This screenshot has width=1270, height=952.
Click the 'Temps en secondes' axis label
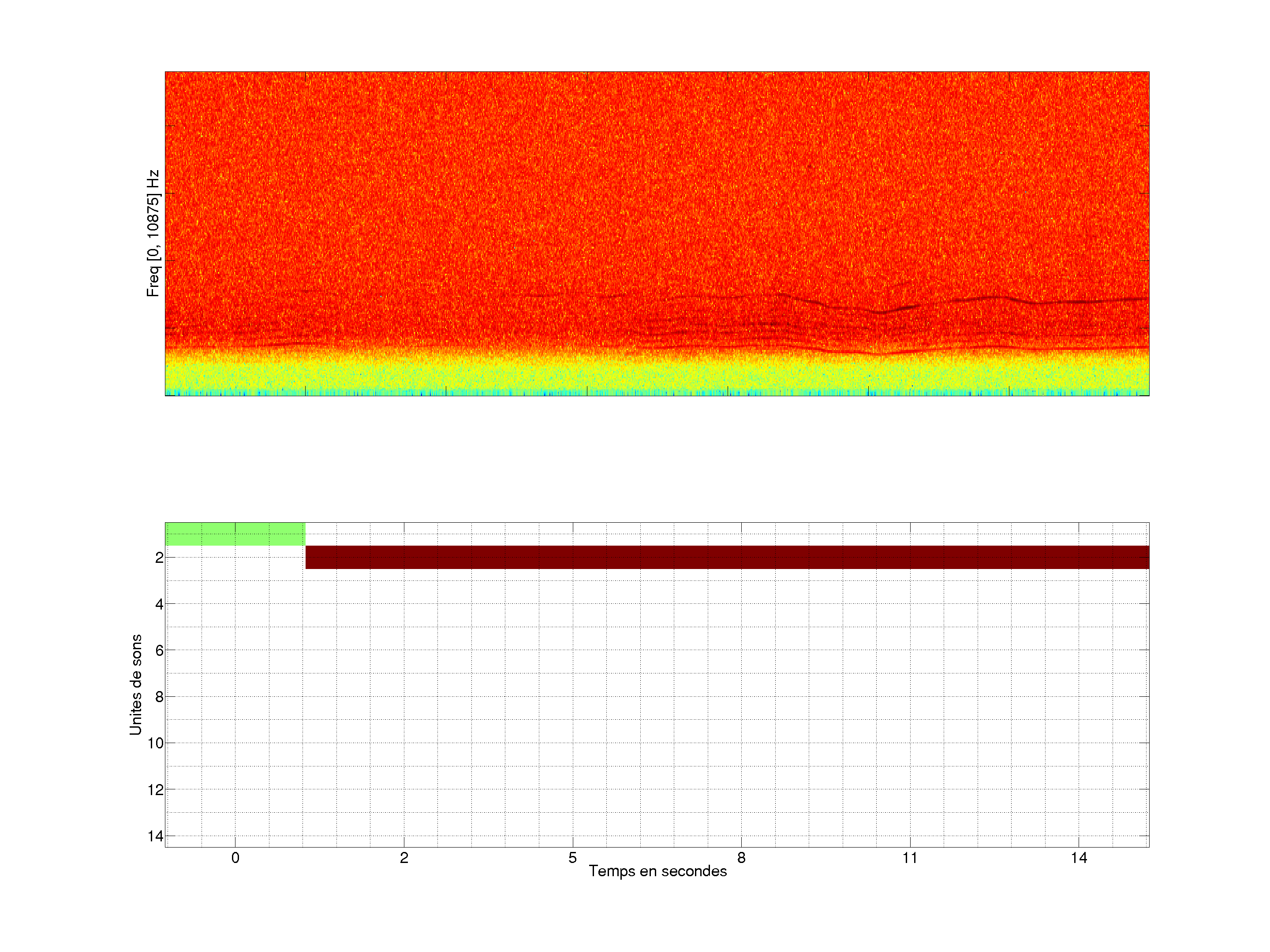coord(657,871)
